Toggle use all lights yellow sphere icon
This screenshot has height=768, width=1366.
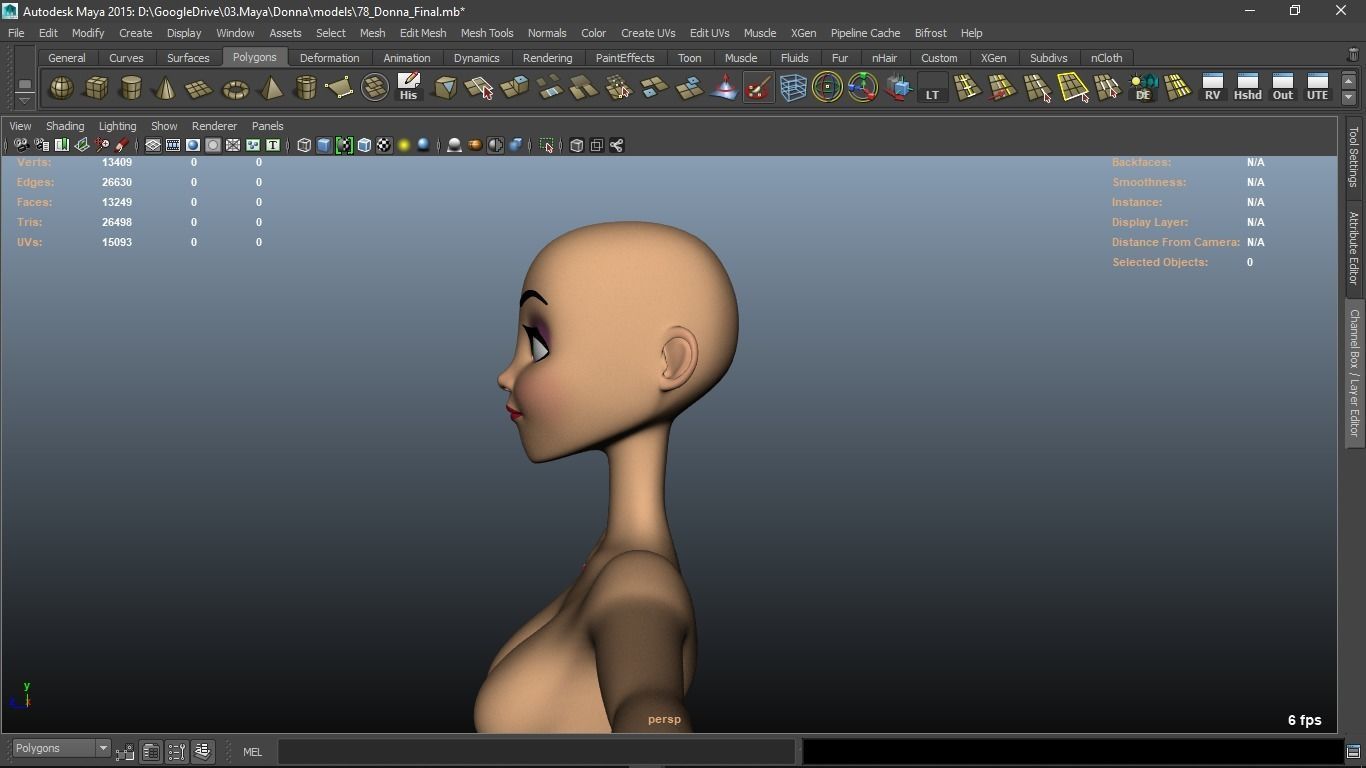click(x=404, y=145)
